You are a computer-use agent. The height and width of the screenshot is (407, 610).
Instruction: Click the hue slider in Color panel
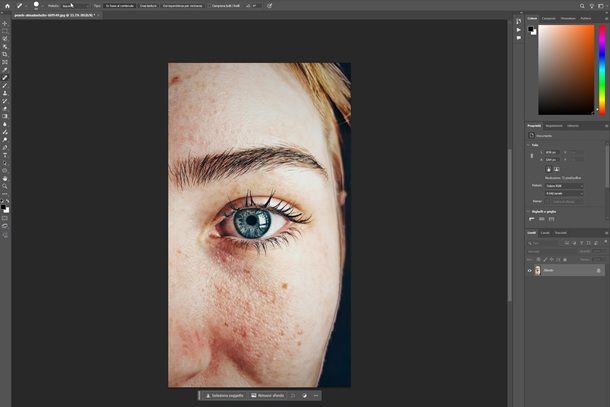click(x=602, y=70)
